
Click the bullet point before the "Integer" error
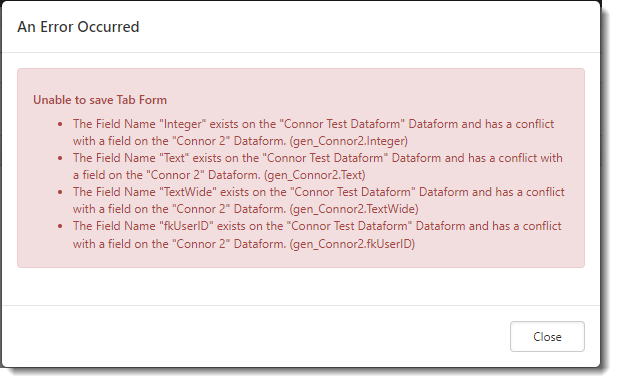tap(60, 124)
